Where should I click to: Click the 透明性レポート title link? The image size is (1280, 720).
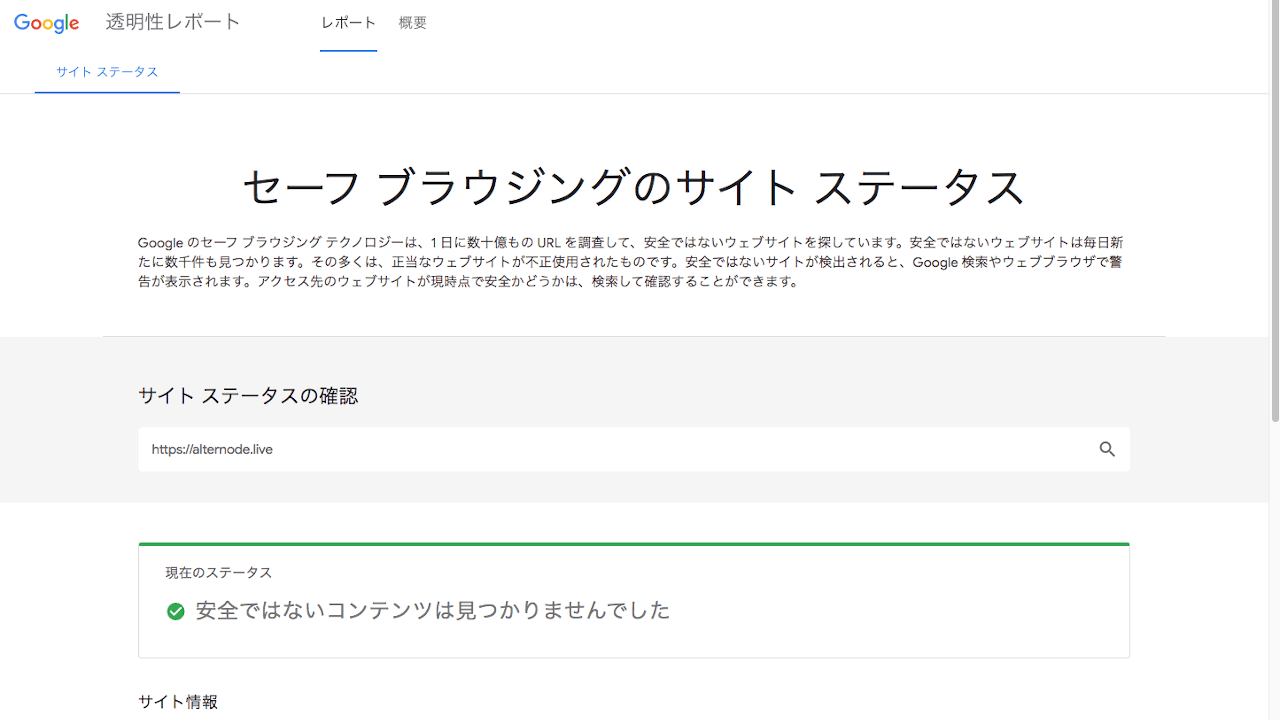[173, 23]
